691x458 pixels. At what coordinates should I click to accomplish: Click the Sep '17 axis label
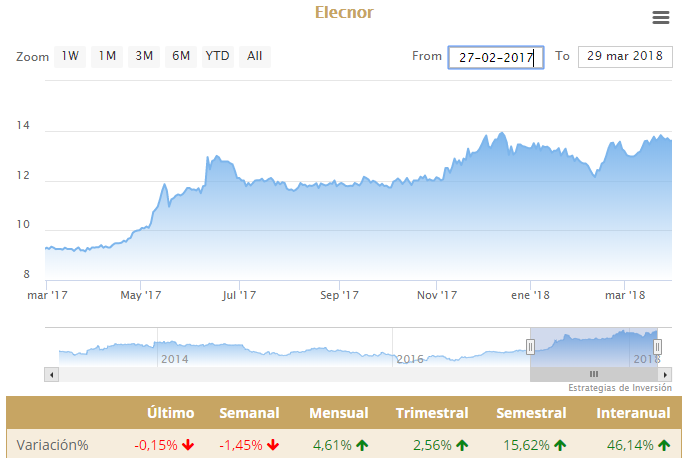click(339, 295)
